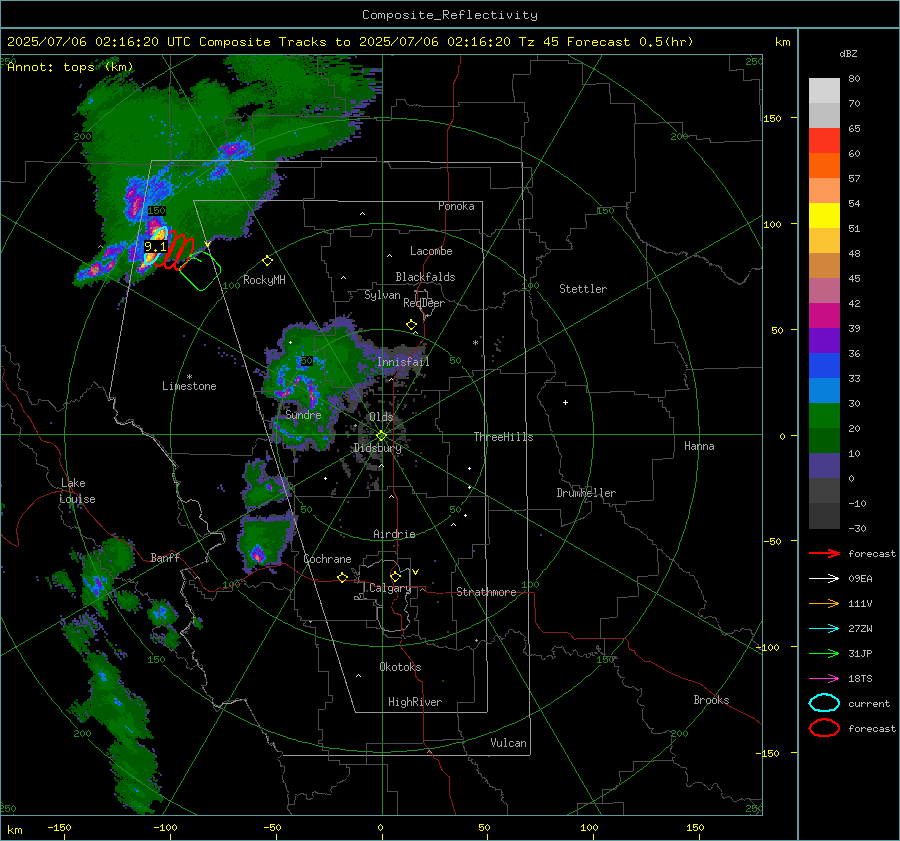
Task: Click the ThreeHills label
Action: pos(503,437)
